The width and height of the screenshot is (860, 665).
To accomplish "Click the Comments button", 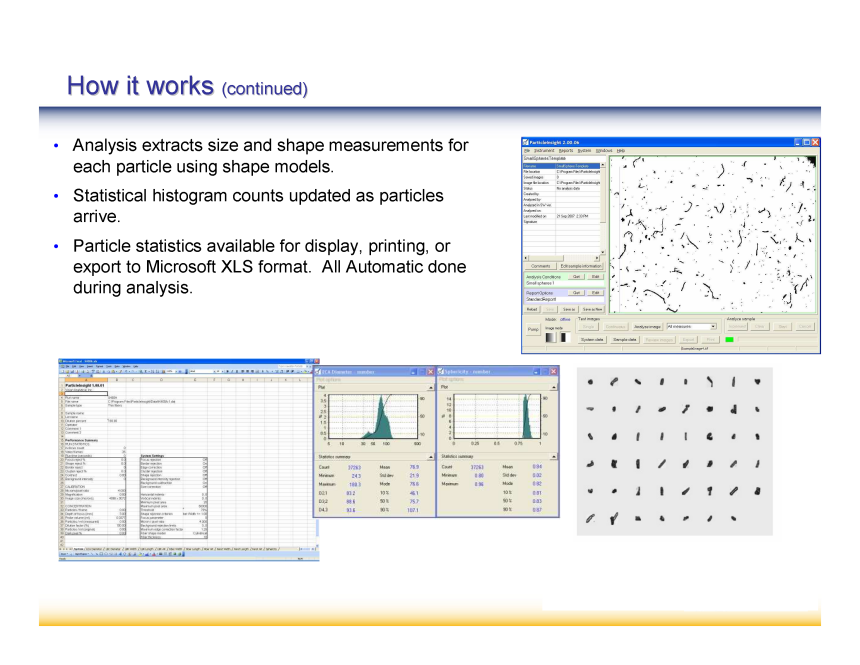I will coord(540,266).
